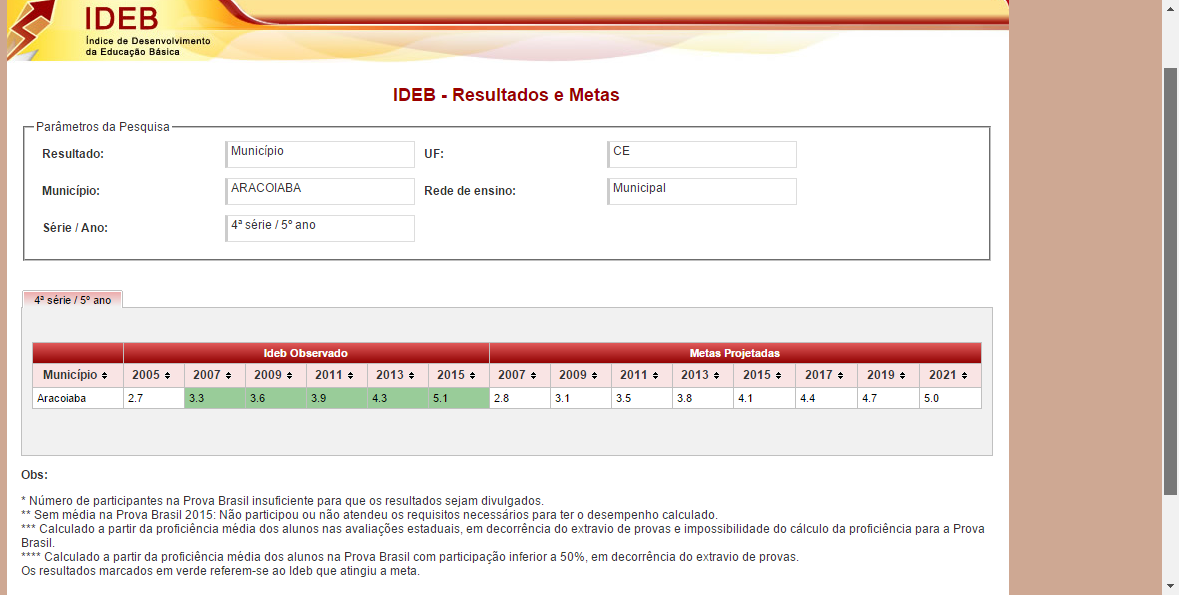Click the green 3.3 value cell
Screen dimensions: 1179x595
click(x=214, y=398)
